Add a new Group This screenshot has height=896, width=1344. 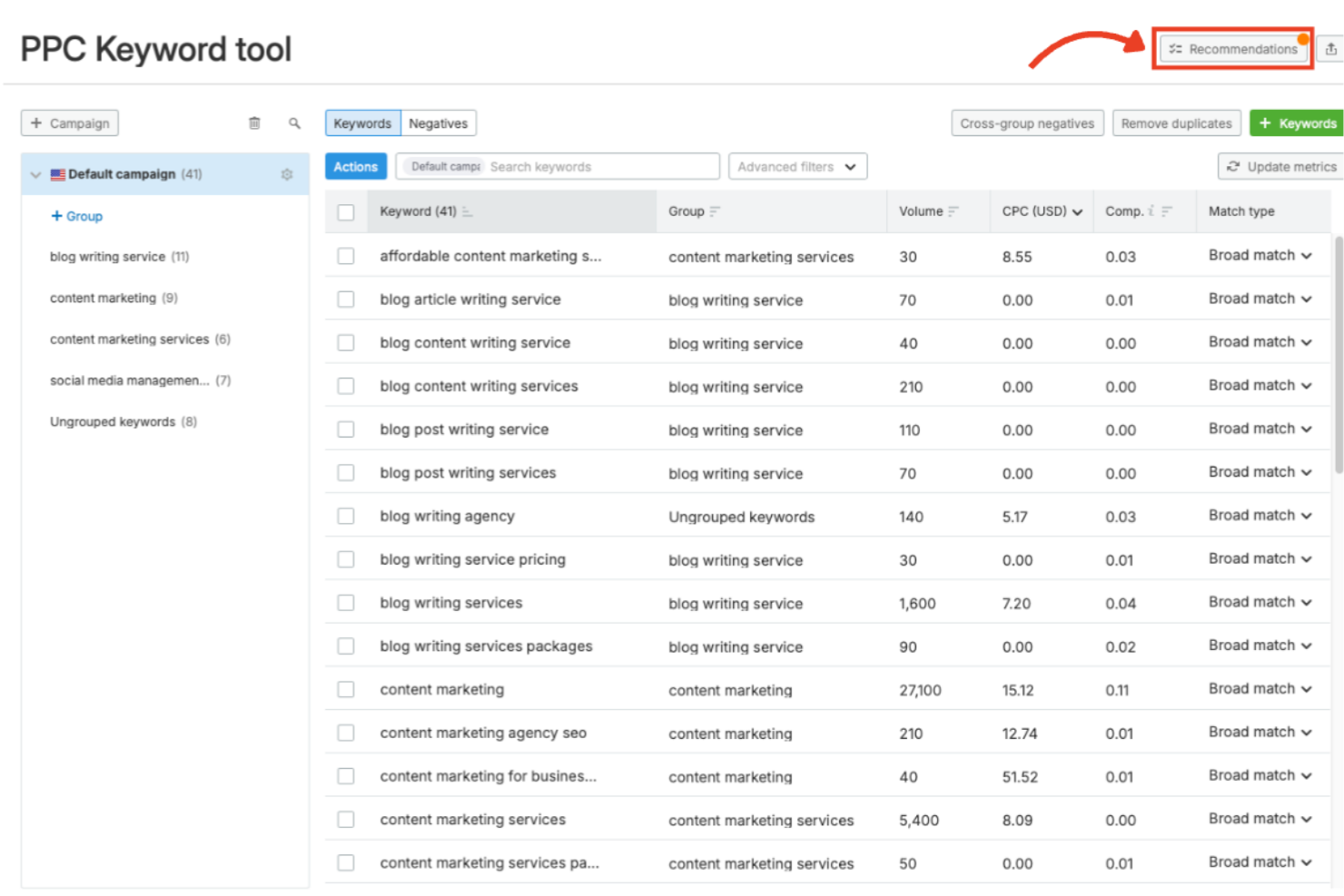click(77, 216)
